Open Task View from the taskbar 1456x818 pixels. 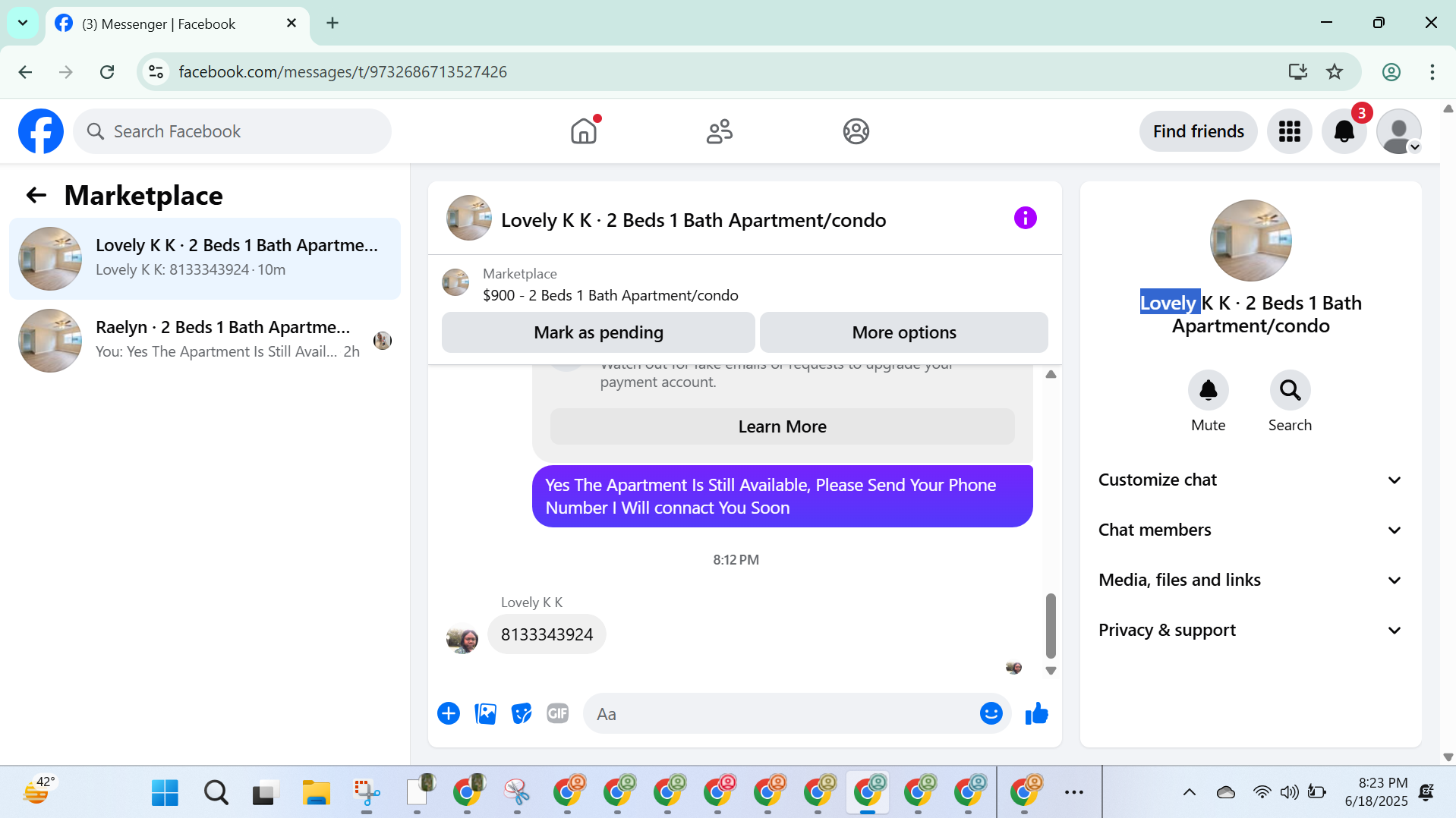tap(266, 793)
